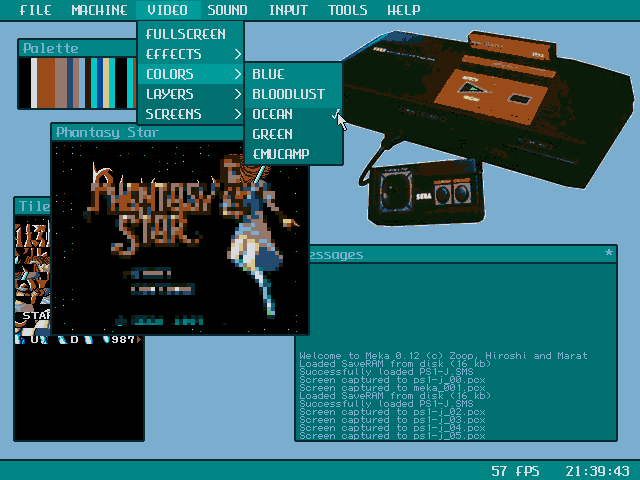Click the Video menu in menu bar
The height and width of the screenshot is (480, 640).
pos(167,10)
